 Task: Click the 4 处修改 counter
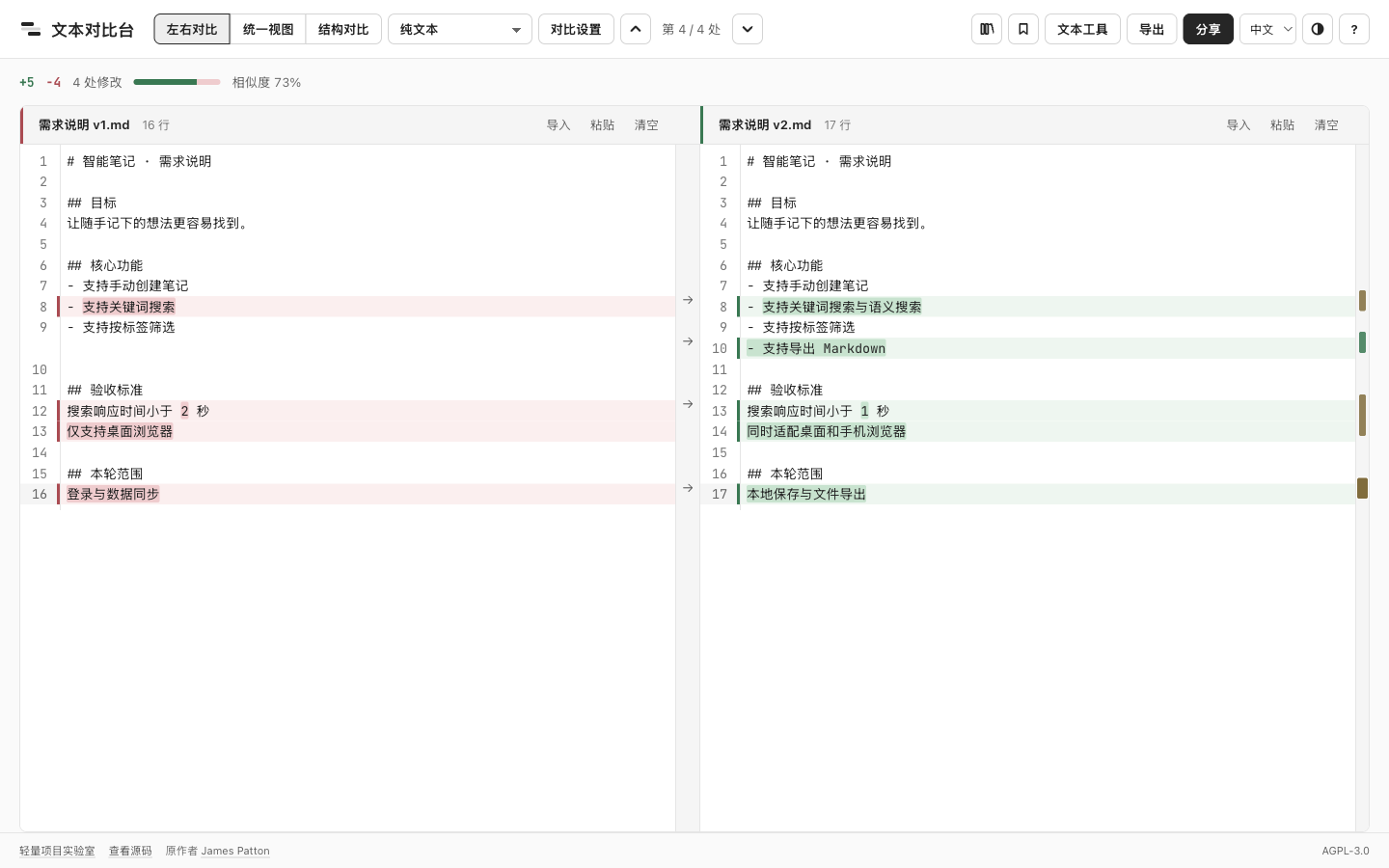pyautogui.click(x=97, y=82)
